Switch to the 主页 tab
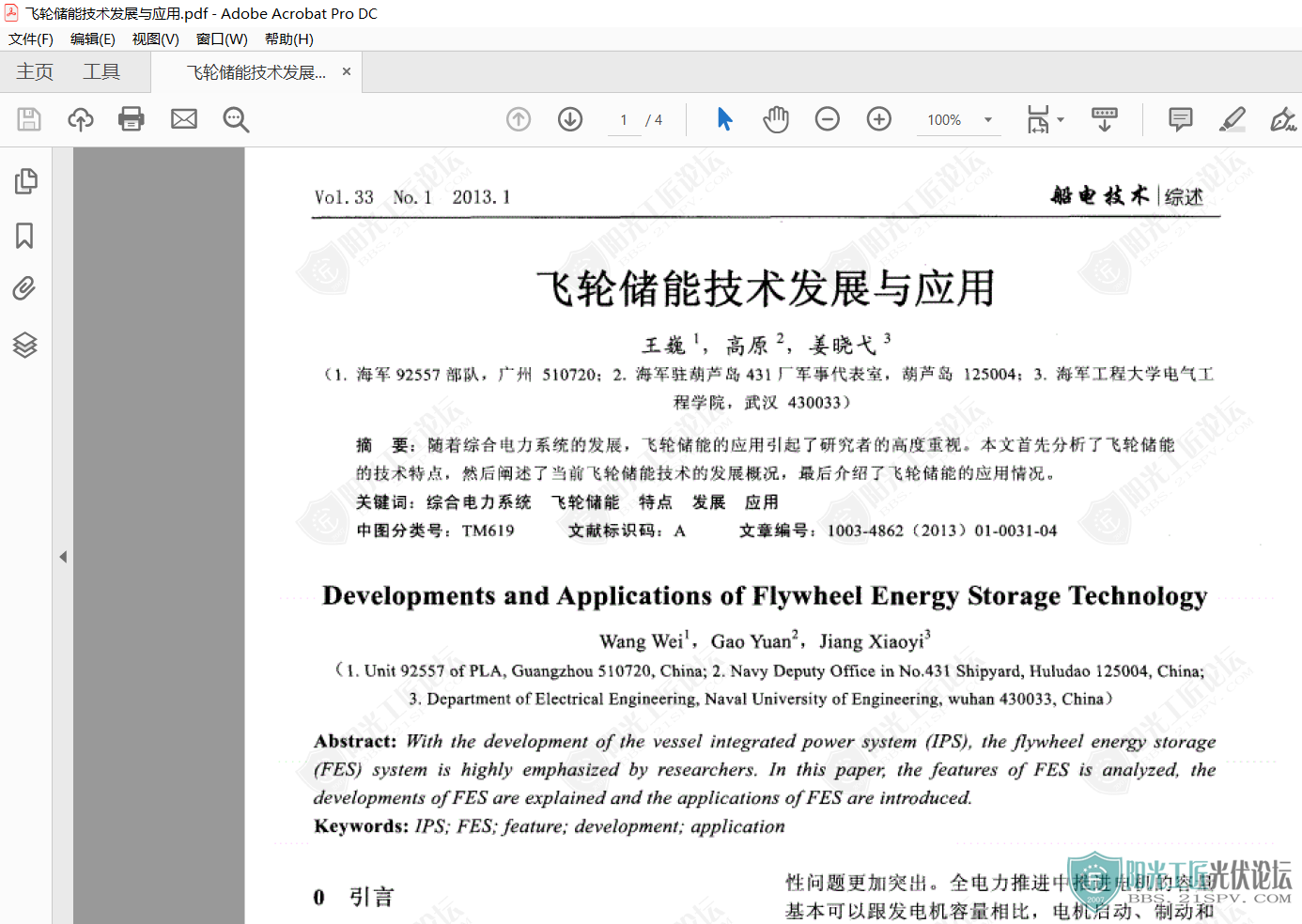The height and width of the screenshot is (924, 1302). tap(35, 72)
